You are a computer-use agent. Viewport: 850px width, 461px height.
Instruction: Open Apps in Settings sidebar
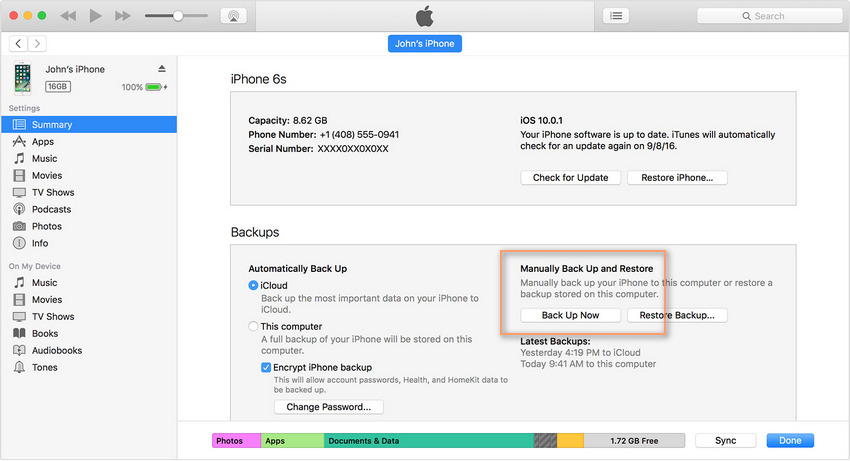tap(42, 142)
